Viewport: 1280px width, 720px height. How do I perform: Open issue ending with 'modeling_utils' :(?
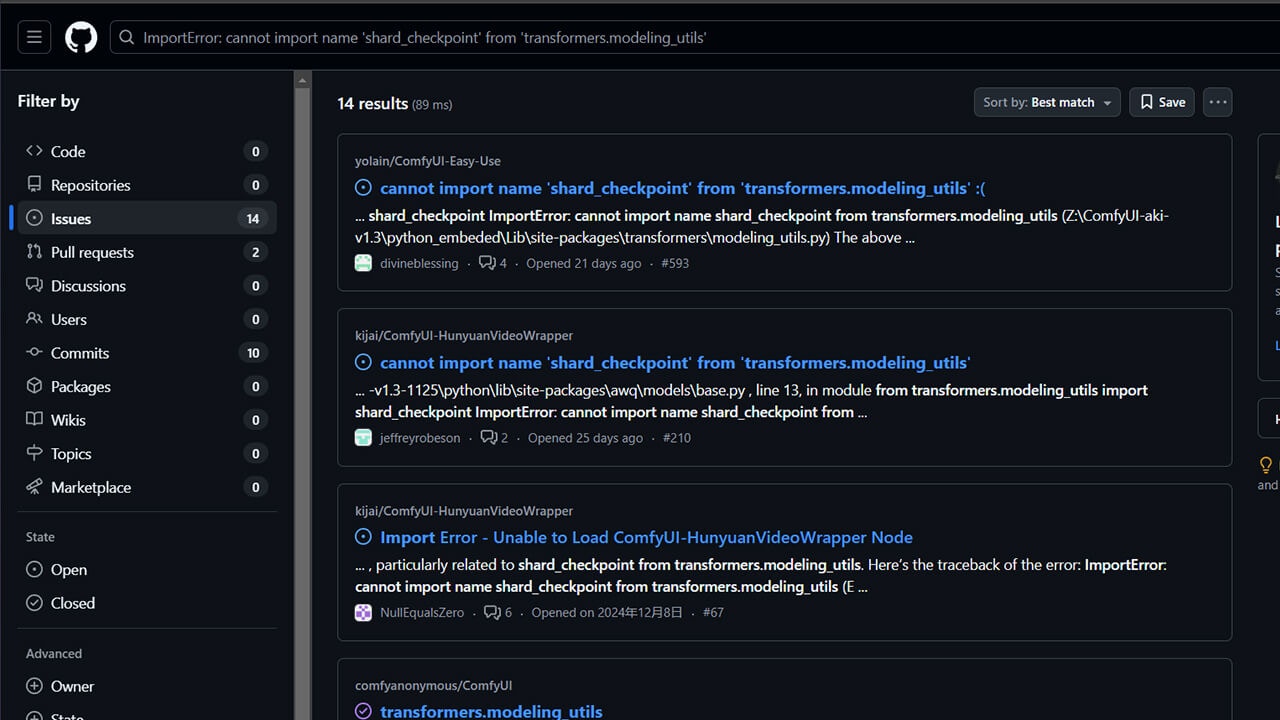pos(683,188)
